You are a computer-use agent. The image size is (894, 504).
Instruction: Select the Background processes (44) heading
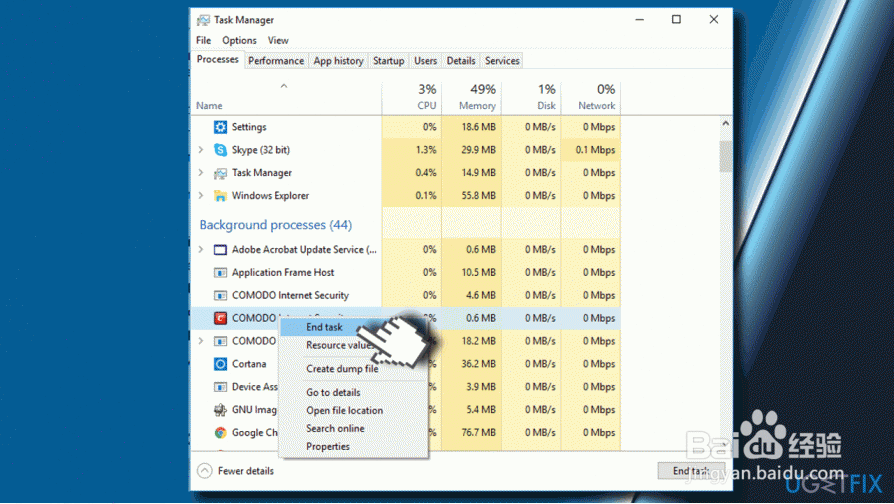pos(275,225)
